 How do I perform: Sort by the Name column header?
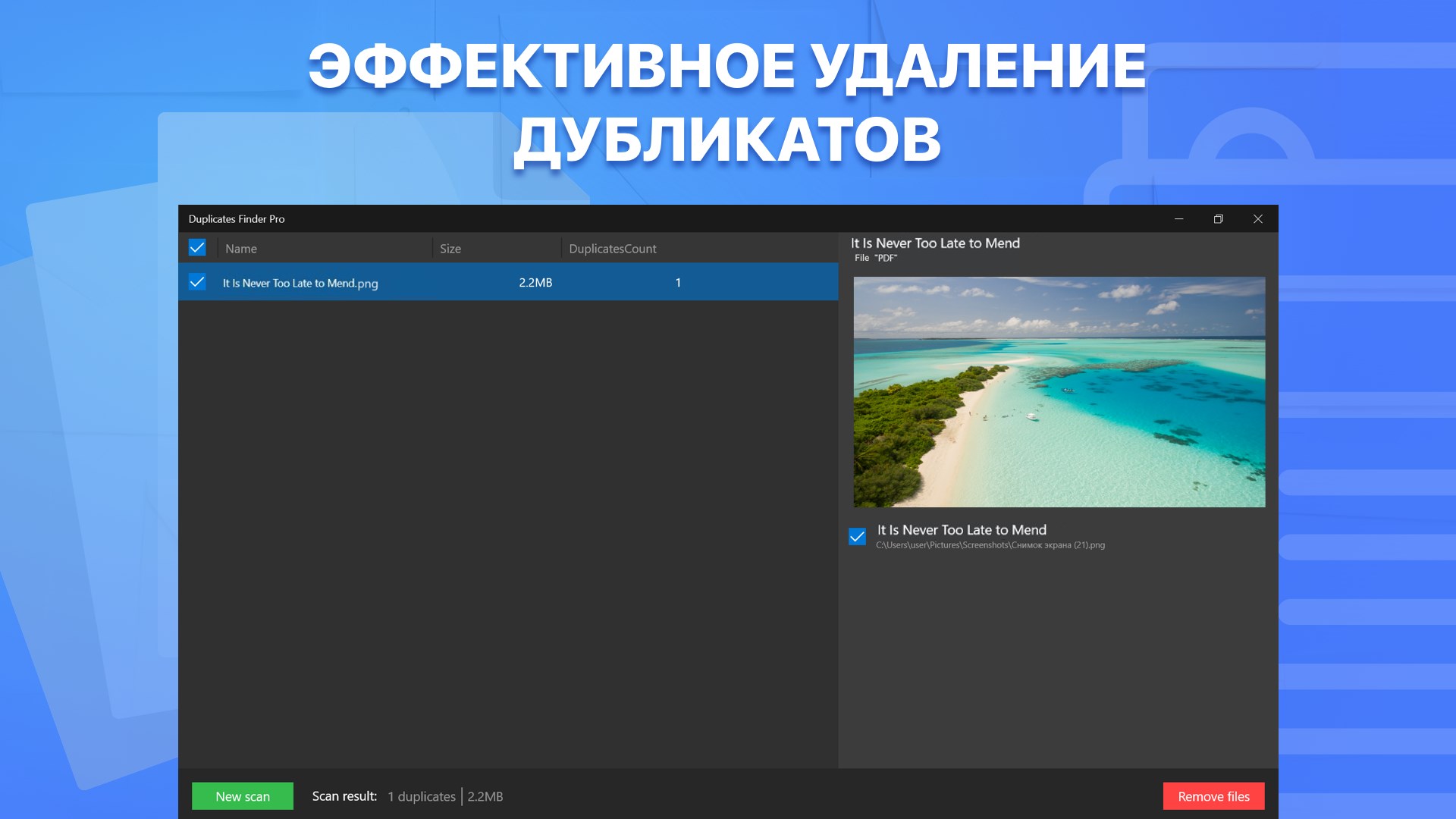tap(241, 249)
